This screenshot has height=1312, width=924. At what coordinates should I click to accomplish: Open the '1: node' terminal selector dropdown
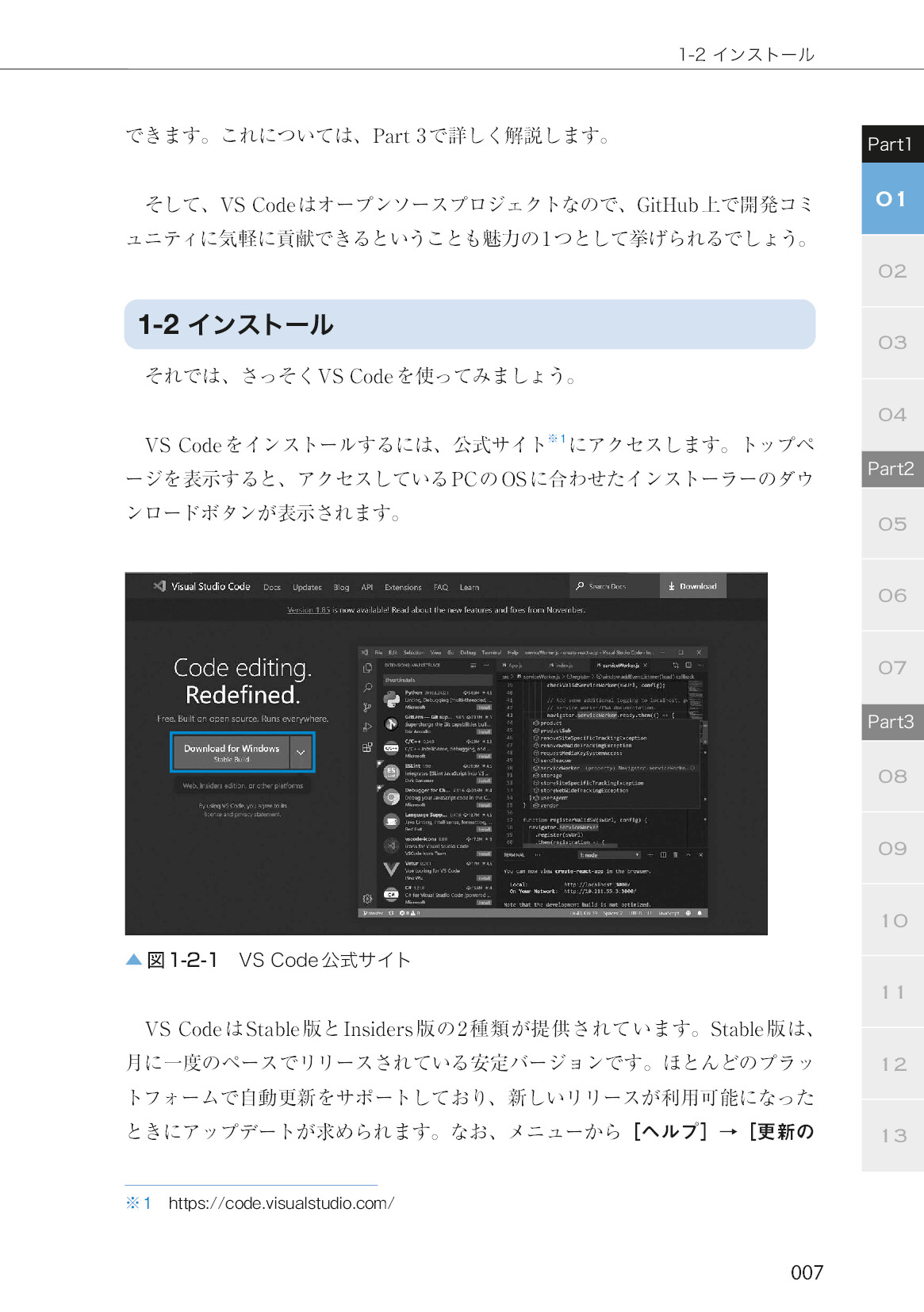(608, 855)
